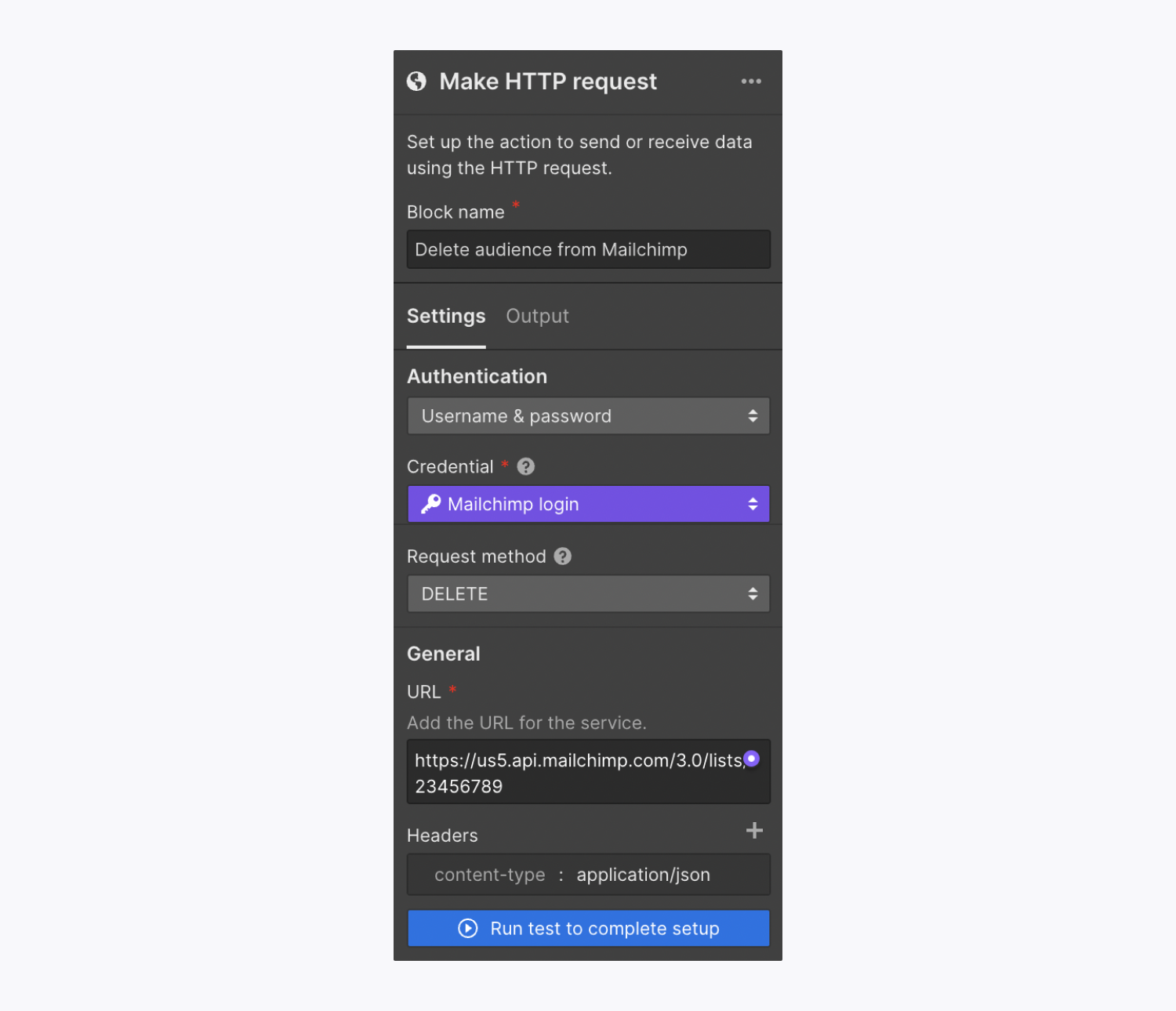Add a new header with the plus icon
Image resolution: width=1176 pixels, height=1011 pixels.
click(x=754, y=831)
